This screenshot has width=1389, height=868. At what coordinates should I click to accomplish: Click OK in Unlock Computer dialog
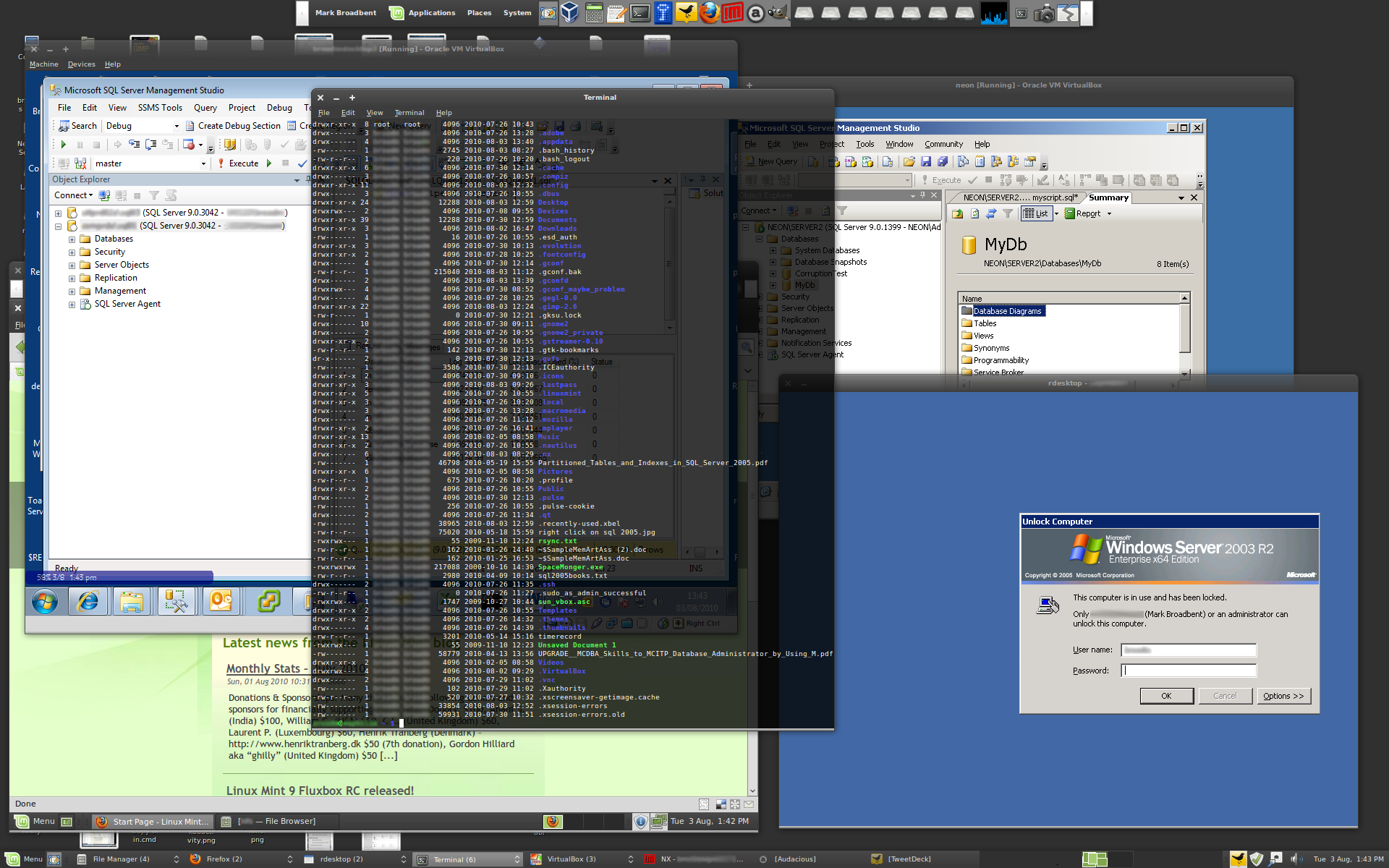click(1166, 696)
